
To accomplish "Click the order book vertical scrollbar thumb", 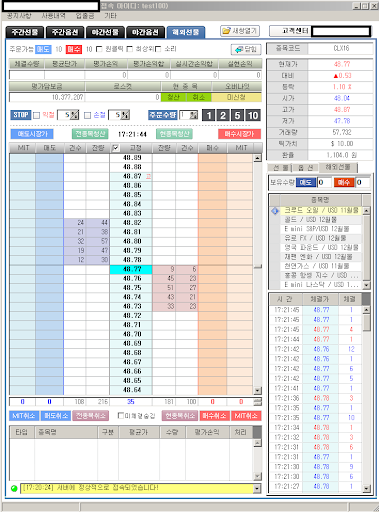I will [257, 266].
